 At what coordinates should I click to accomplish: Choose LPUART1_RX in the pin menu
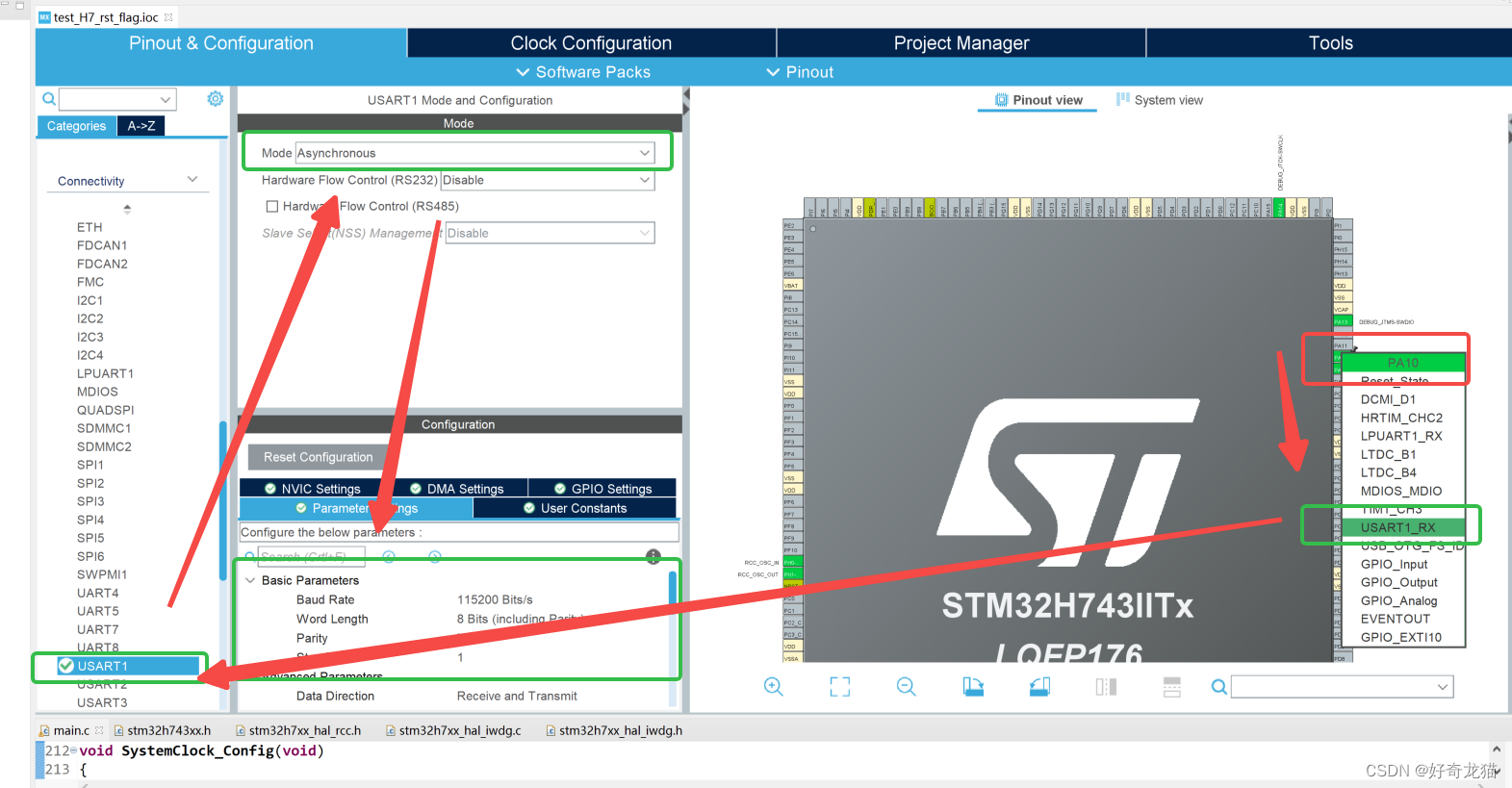click(x=1401, y=436)
